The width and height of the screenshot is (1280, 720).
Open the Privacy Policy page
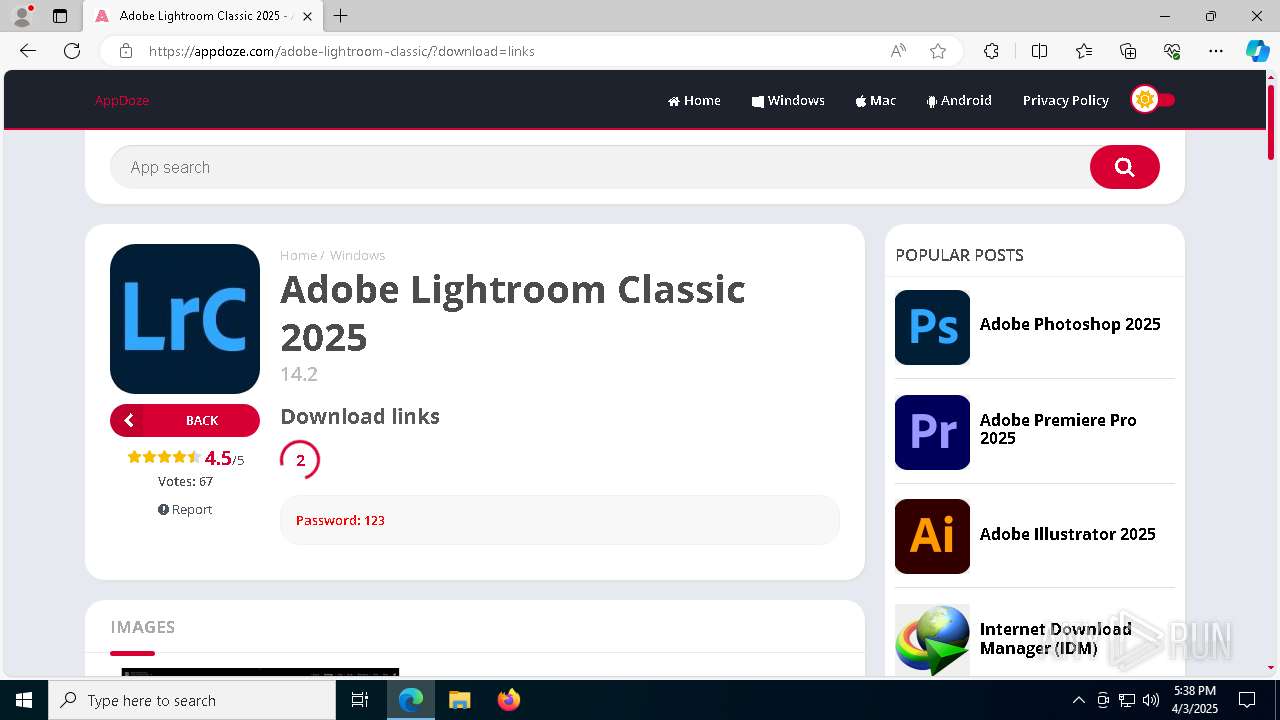1066,100
